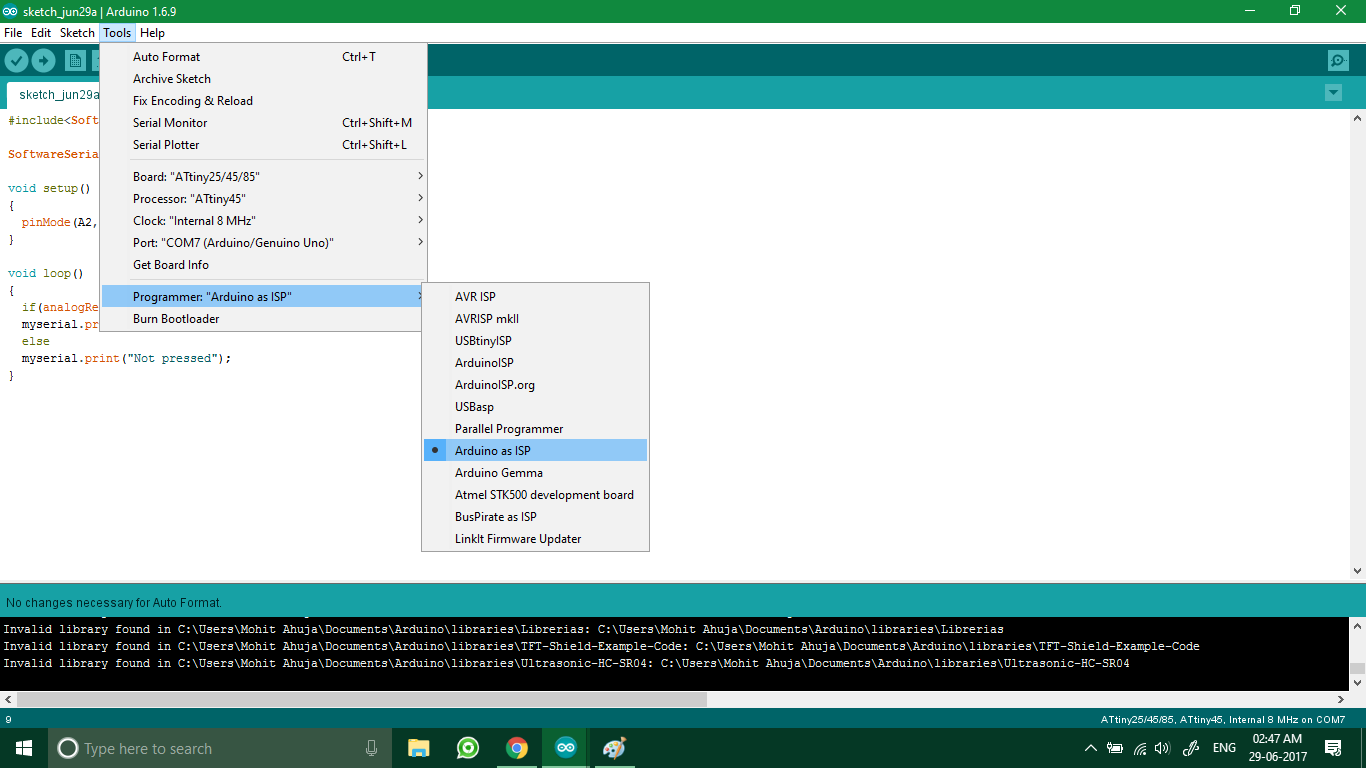The height and width of the screenshot is (768, 1366).
Task: Select Arduino as ISP programmer
Action: pyautogui.click(x=535, y=451)
